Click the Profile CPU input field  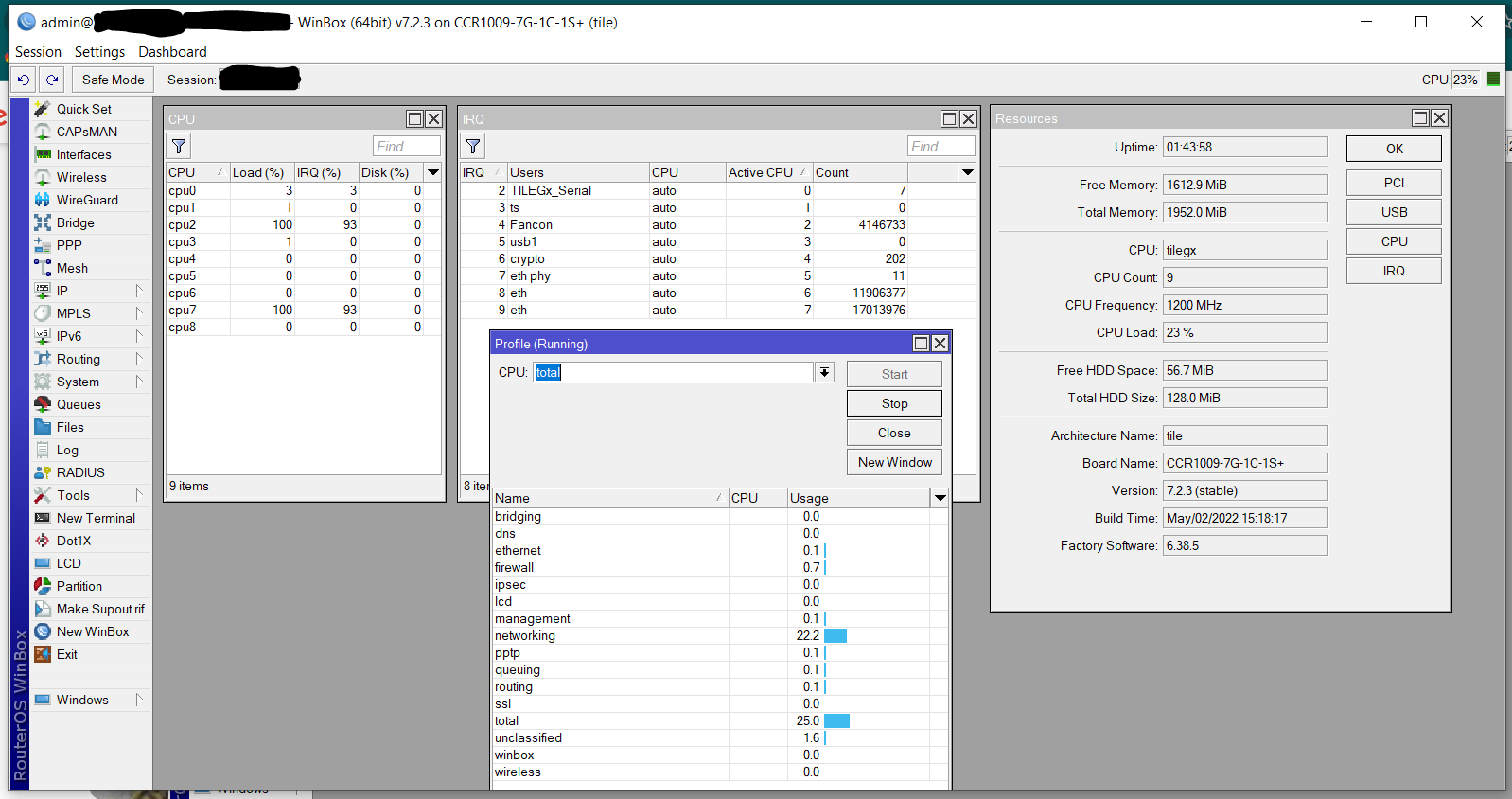coord(673,372)
